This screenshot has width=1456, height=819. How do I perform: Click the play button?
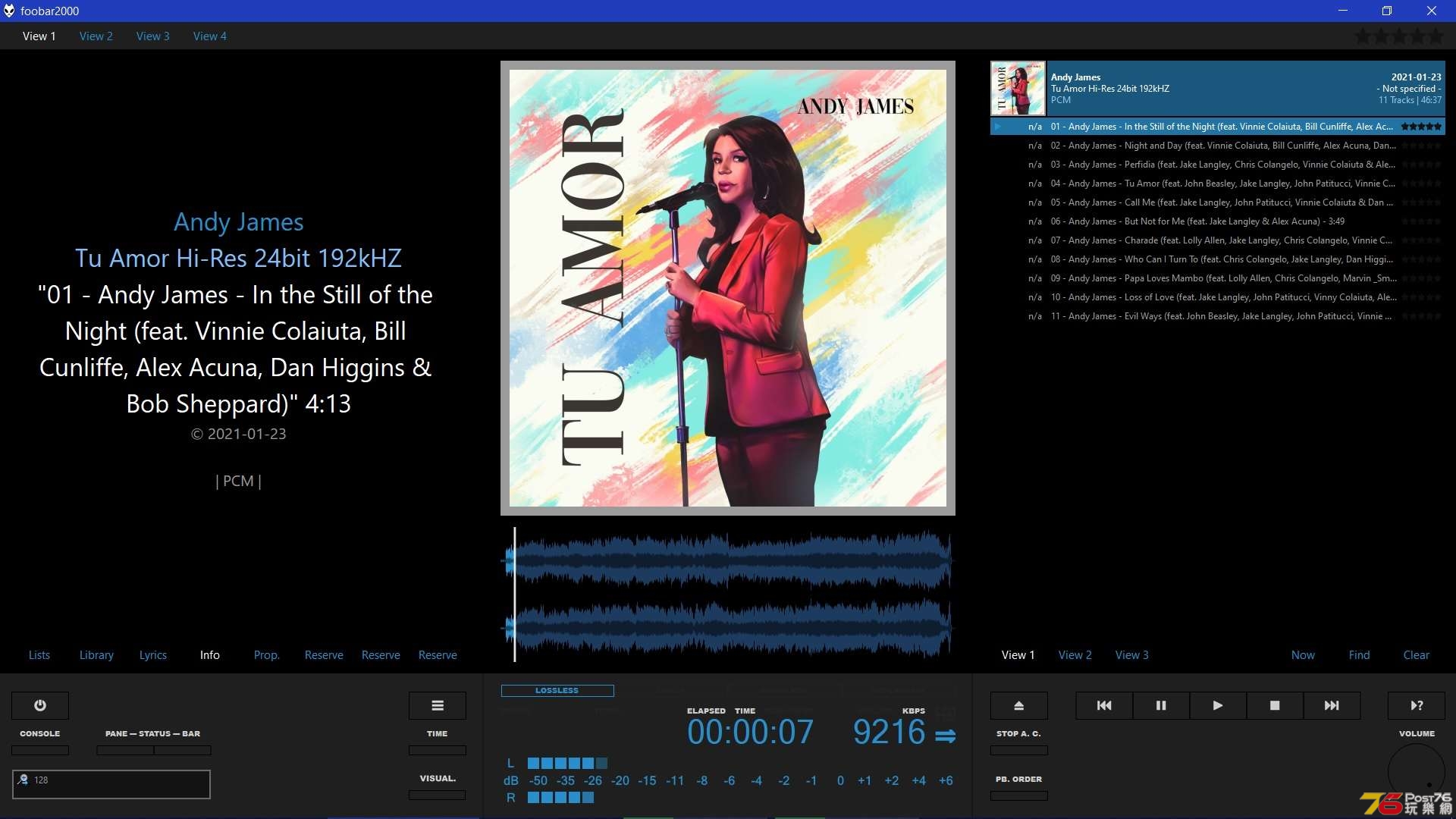tap(1218, 705)
